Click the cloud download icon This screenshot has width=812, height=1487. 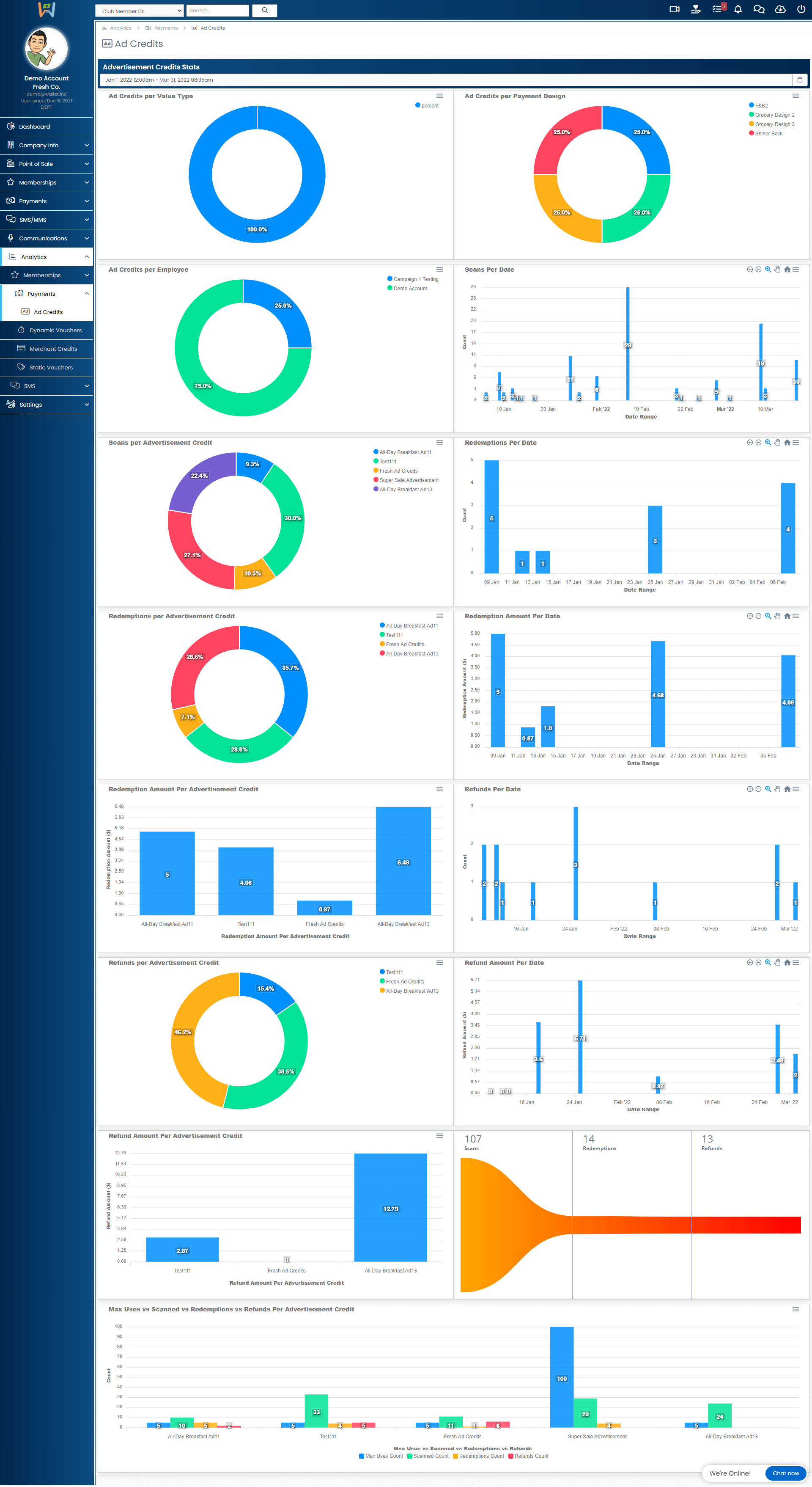pos(780,9)
